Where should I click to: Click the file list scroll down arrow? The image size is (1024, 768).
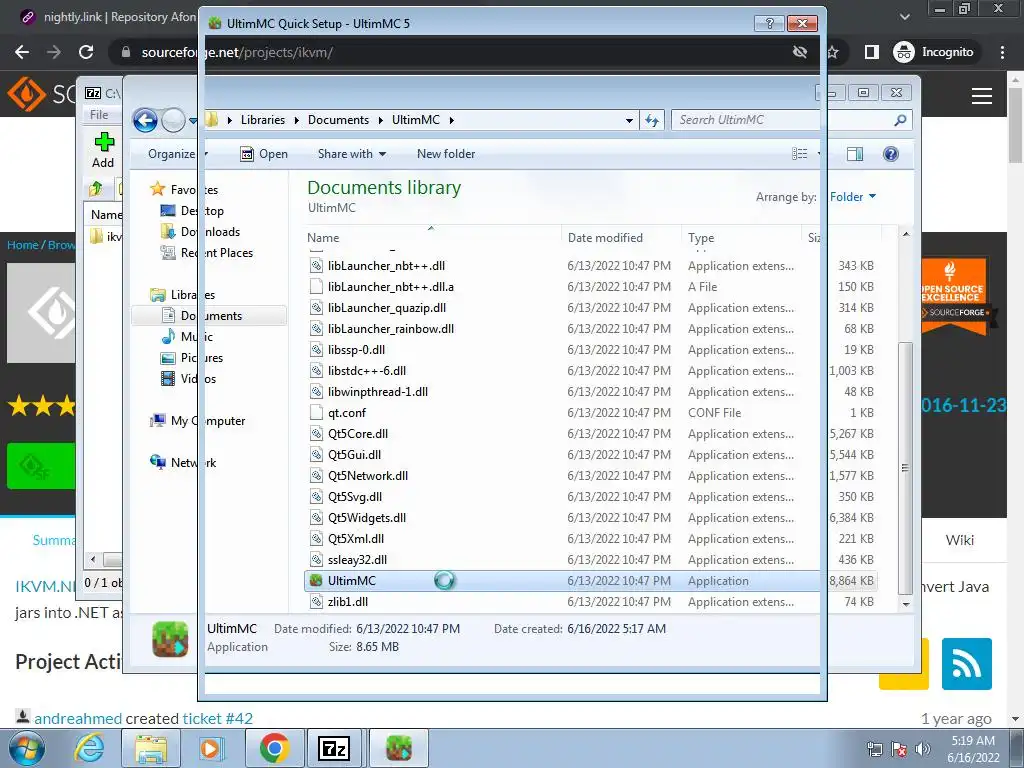(905, 604)
